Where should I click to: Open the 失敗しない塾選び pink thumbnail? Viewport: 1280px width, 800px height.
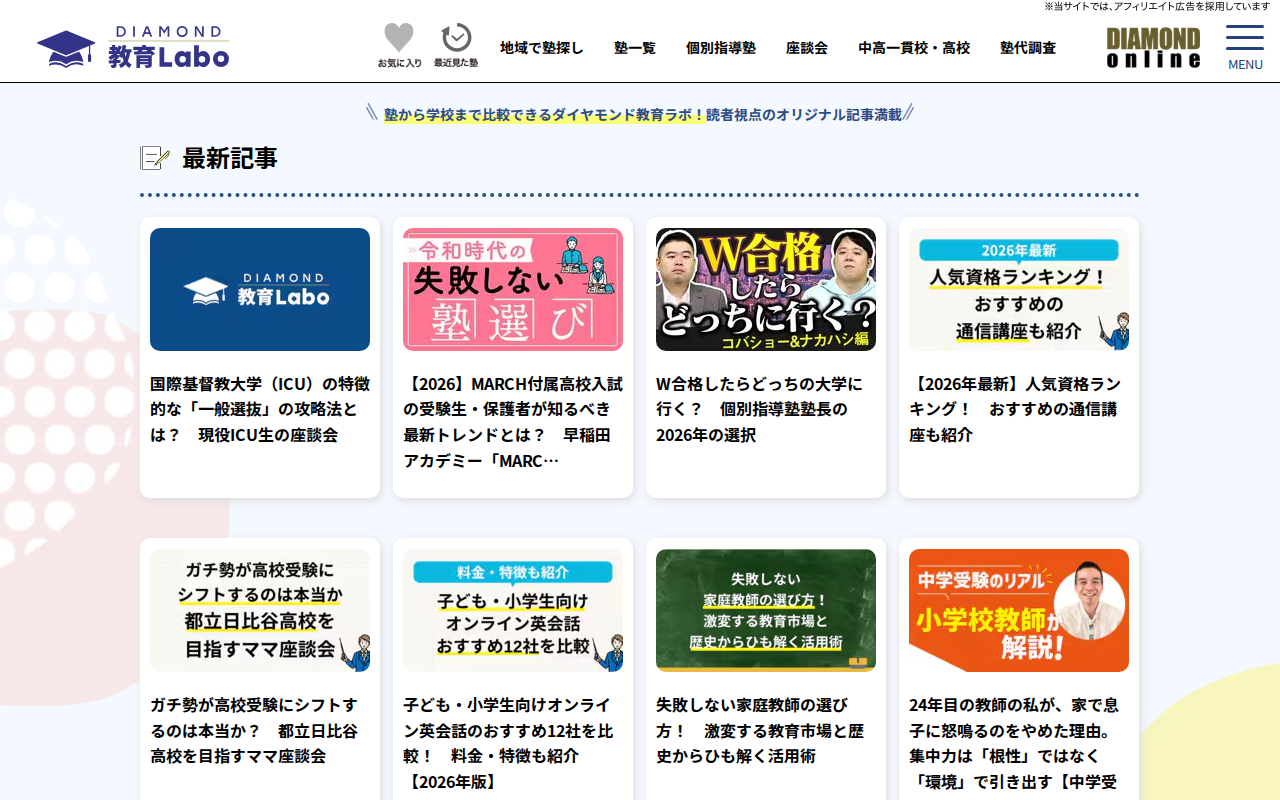(x=513, y=289)
